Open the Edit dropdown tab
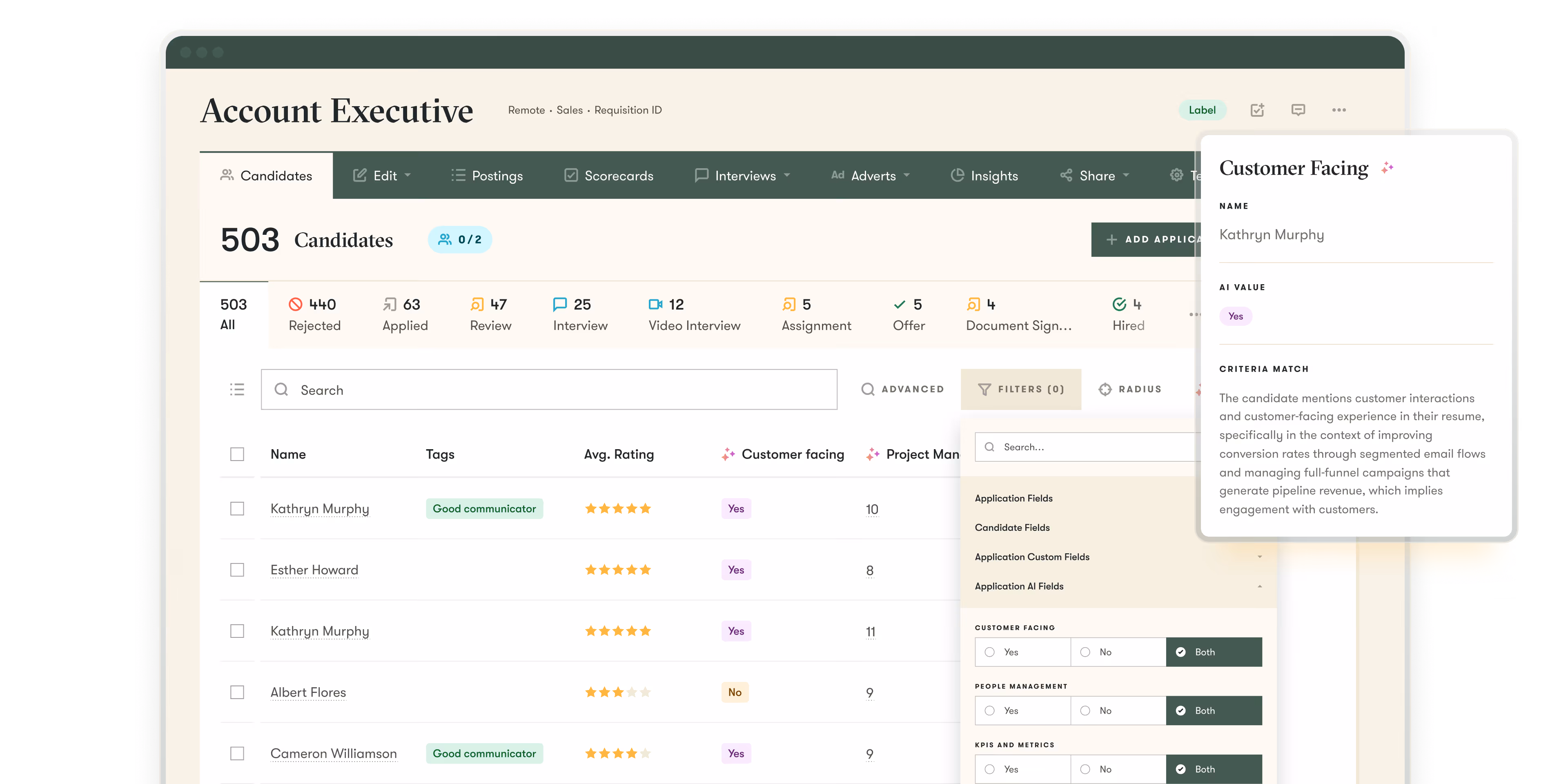Viewport: 1568px width, 784px height. pos(382,175)
